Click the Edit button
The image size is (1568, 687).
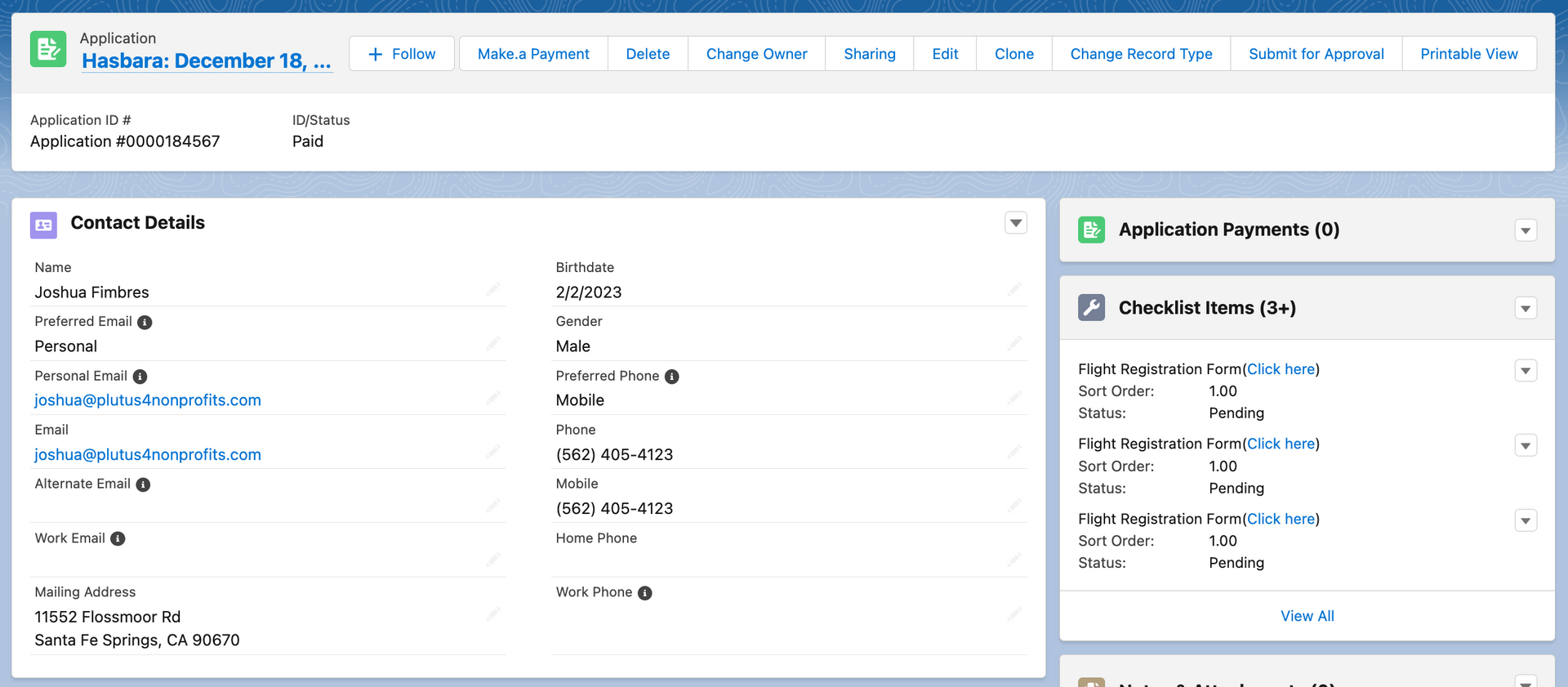(x=945, y=54)
